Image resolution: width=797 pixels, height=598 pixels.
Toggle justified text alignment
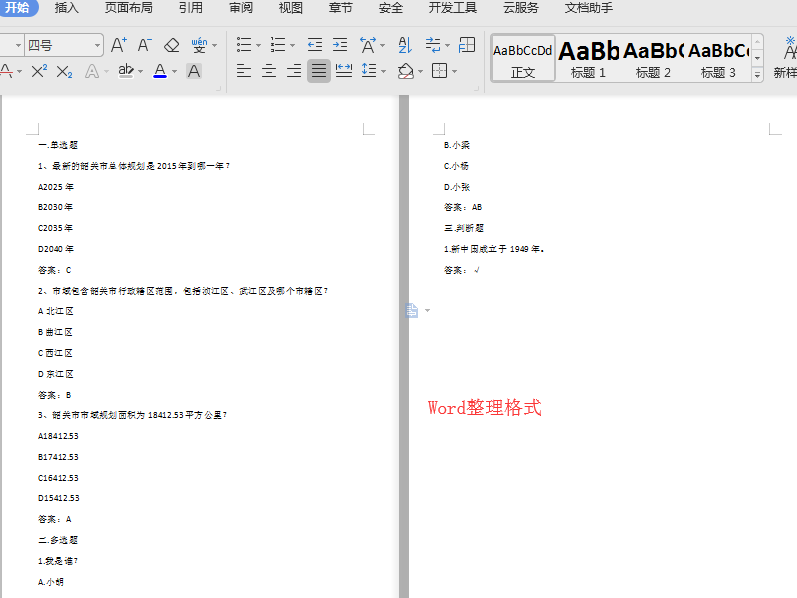tap(318, 71)
